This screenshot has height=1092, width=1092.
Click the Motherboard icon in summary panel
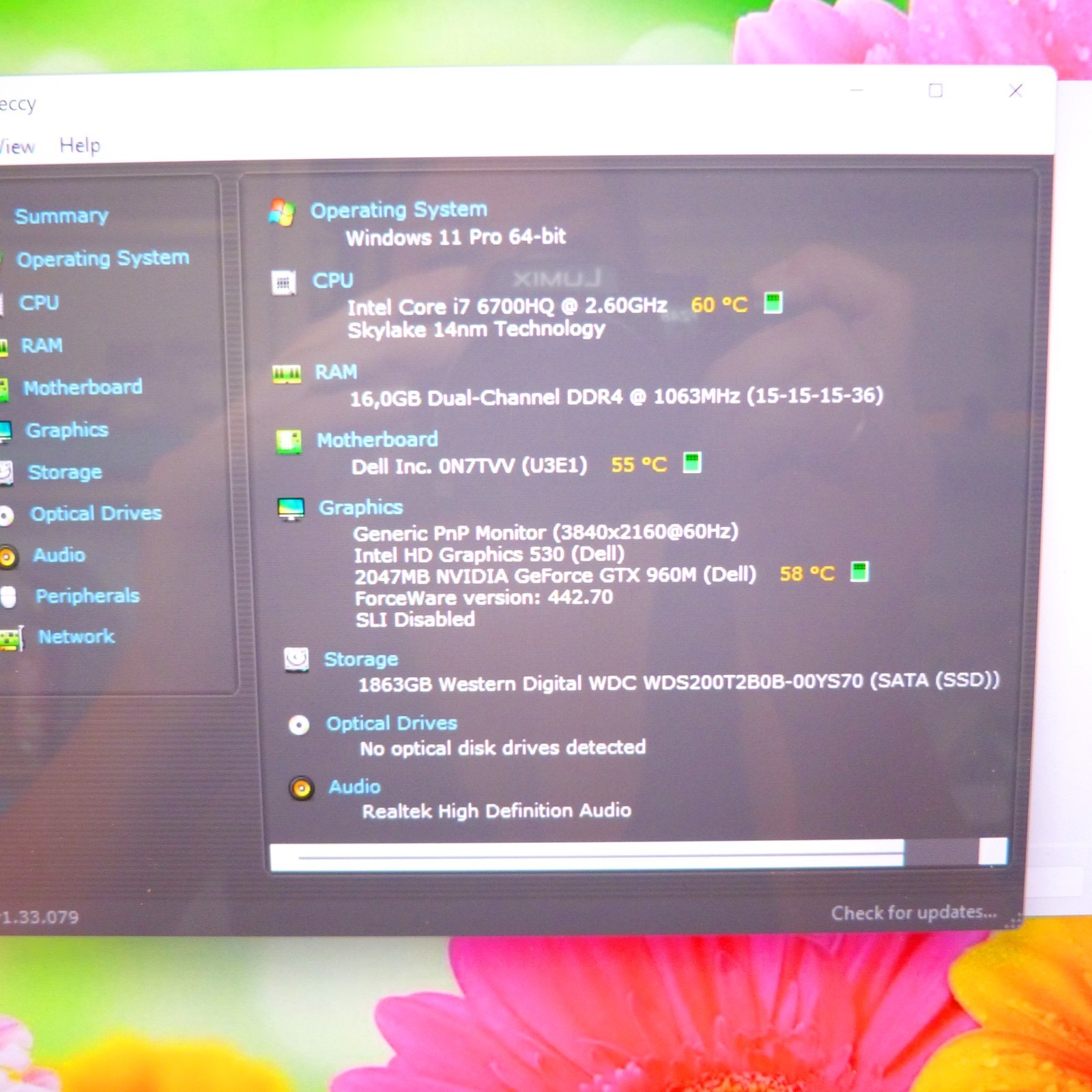coord(289,442)
